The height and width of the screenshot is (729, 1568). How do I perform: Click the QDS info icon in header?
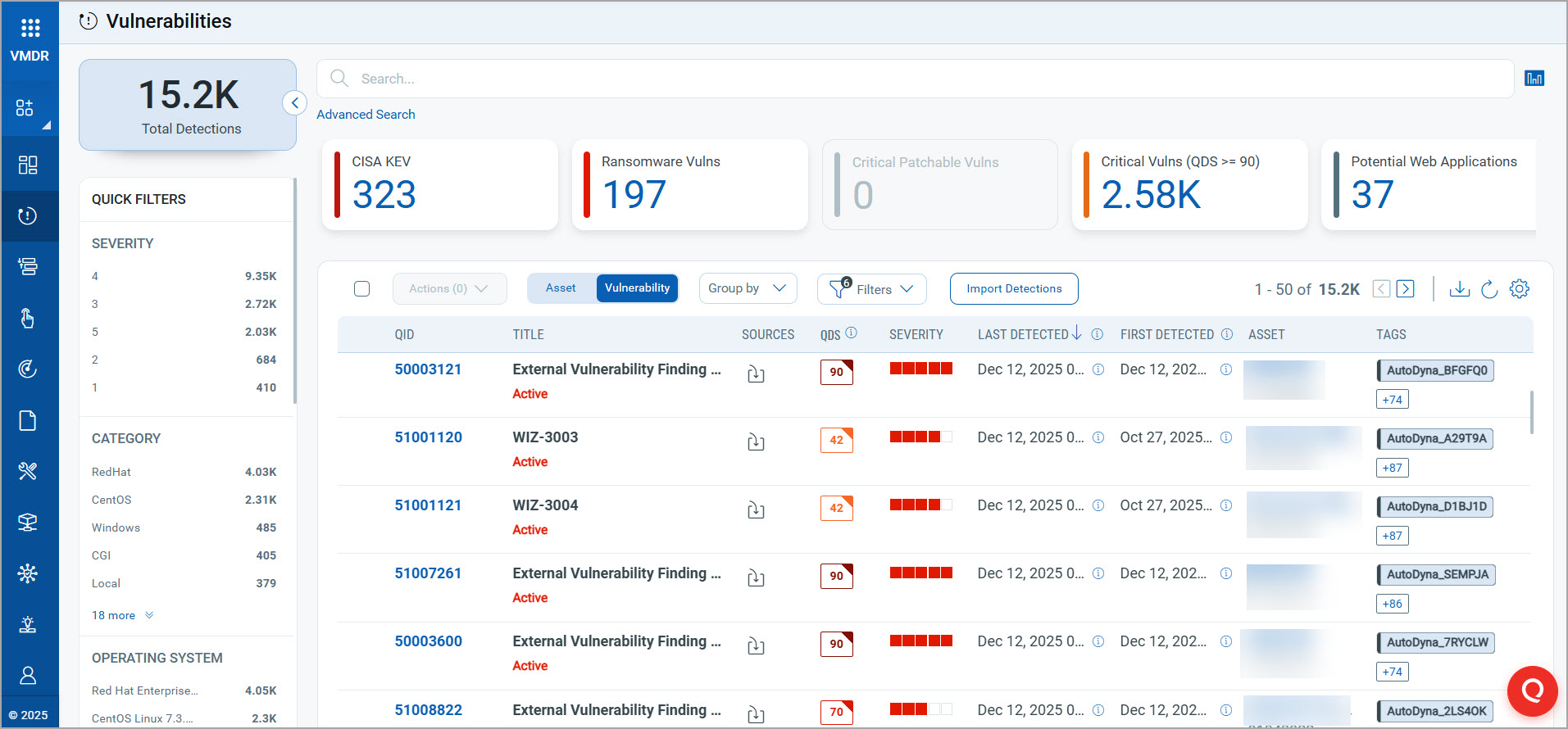[x=851, y=333]
